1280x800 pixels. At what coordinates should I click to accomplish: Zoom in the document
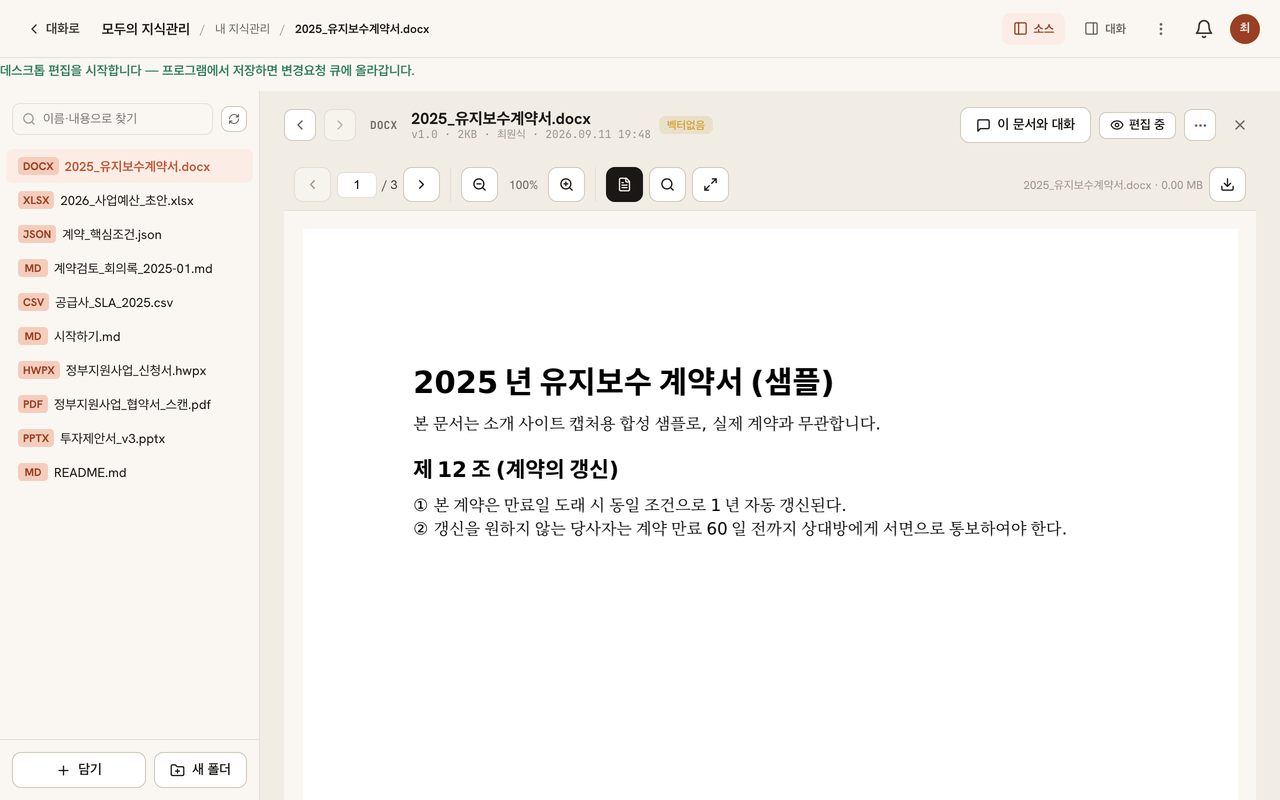tap(566, 185)
